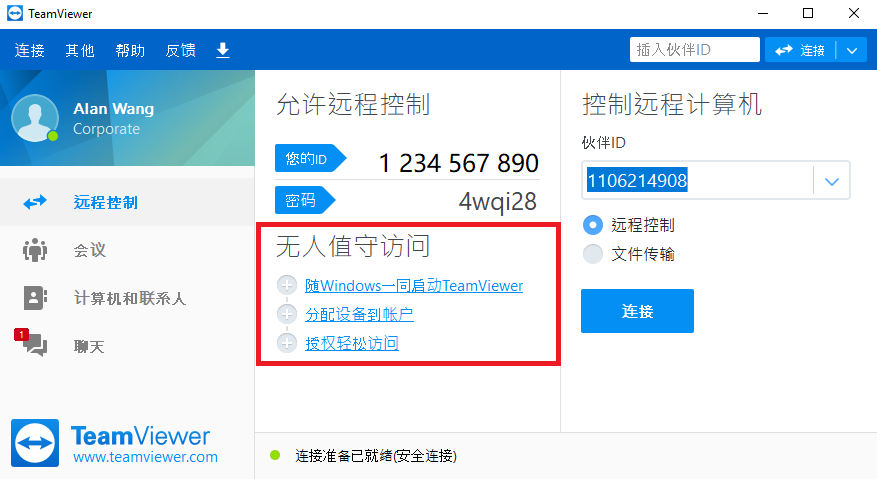This screenshot has height=479, width=877.
Task: Select the 文件传输 radio button
Action: click(593, 254)
